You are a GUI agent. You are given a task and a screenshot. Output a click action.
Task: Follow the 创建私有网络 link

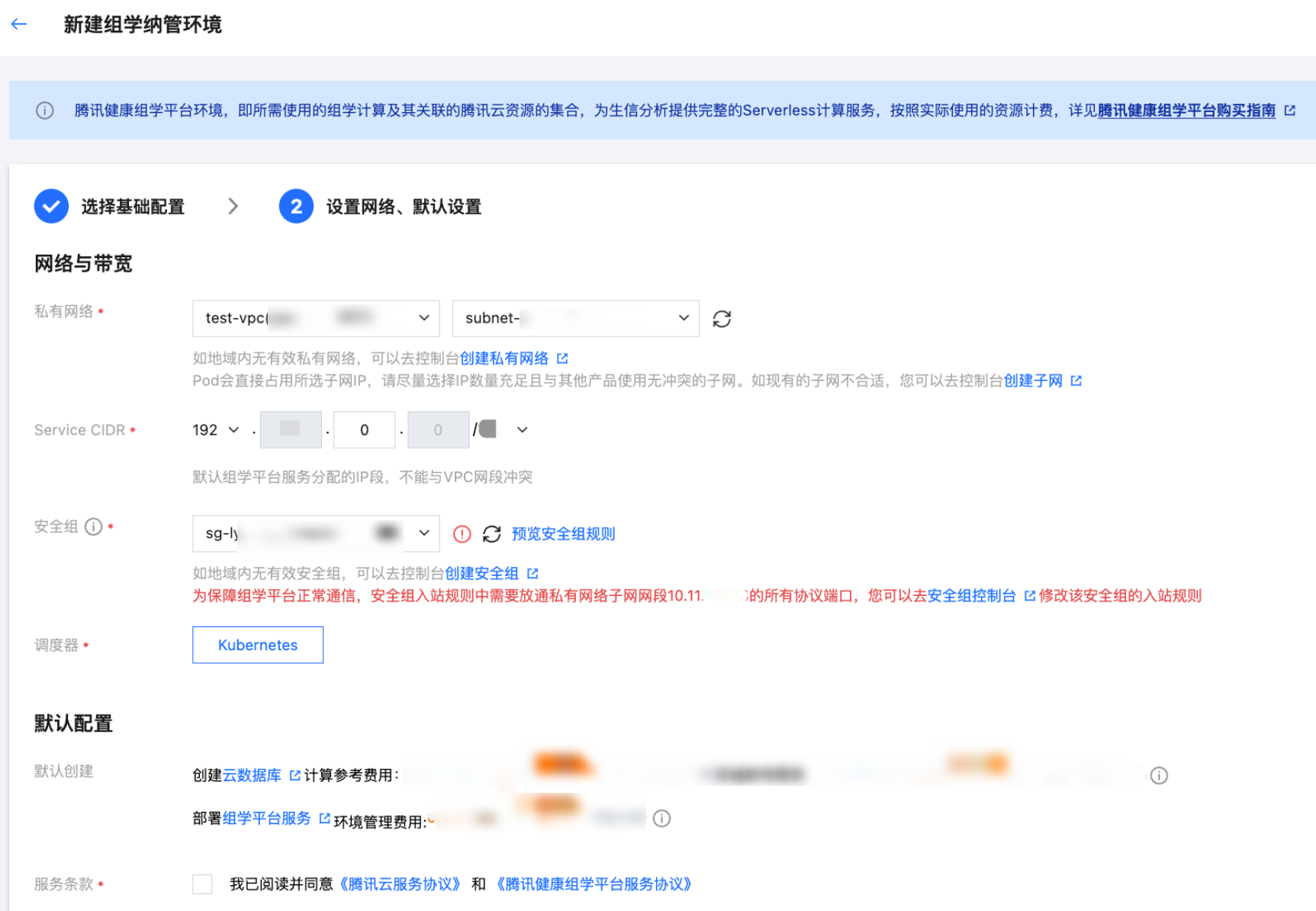(x=504, y=359)
